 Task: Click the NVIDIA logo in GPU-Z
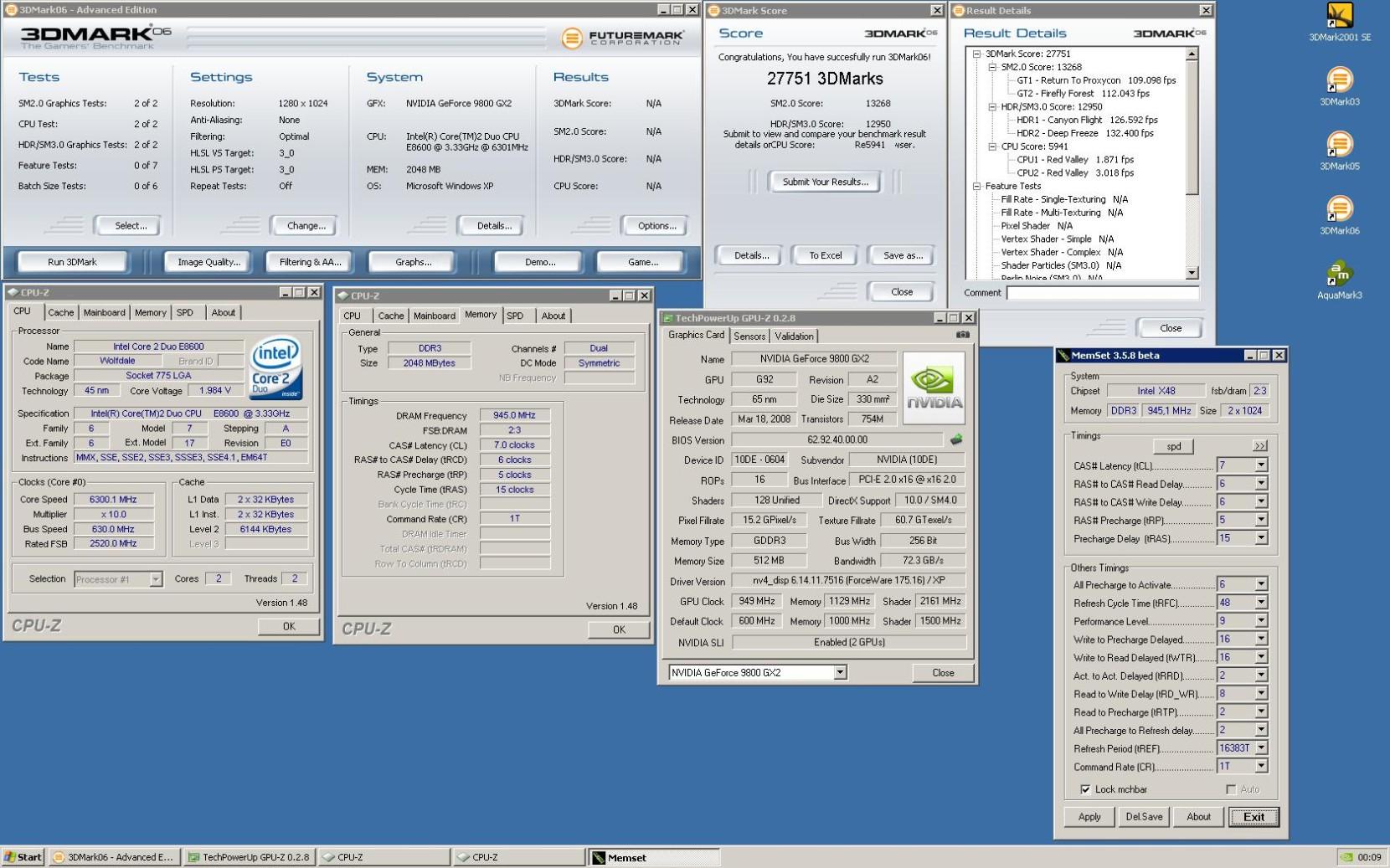(x=934, y=388)
